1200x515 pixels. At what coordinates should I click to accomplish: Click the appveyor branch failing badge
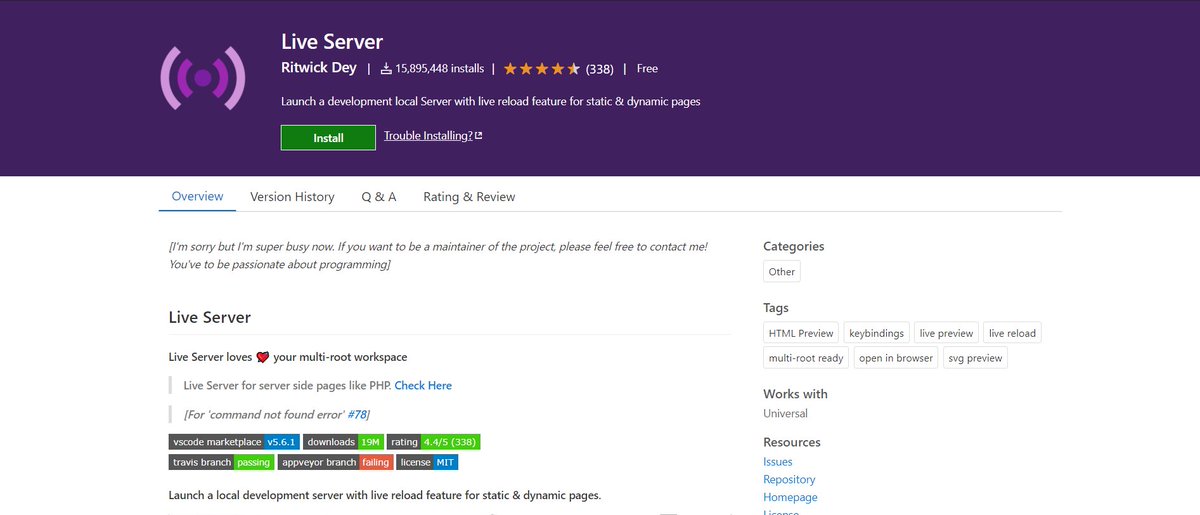pos(335,462)
